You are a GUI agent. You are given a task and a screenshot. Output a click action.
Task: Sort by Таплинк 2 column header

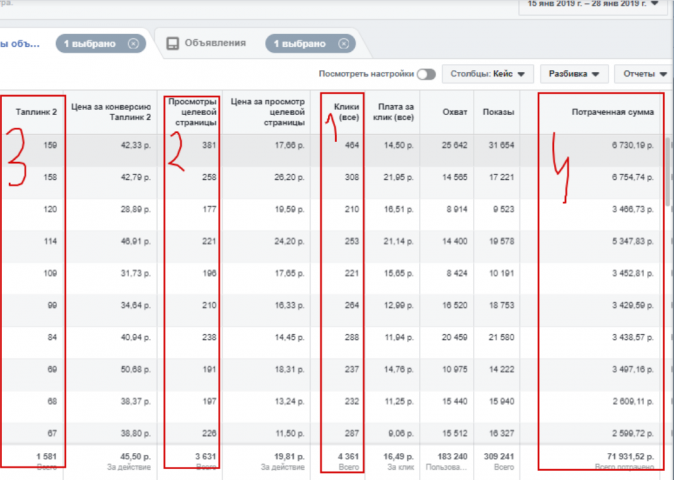pos(36,112)
